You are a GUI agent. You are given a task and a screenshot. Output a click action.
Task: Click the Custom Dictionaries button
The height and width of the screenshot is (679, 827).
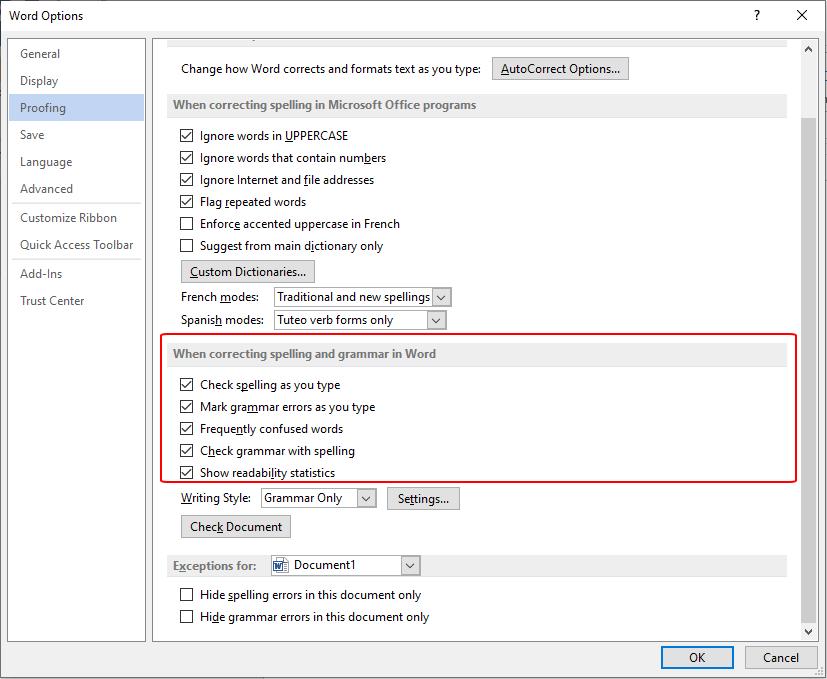[247, 272]
